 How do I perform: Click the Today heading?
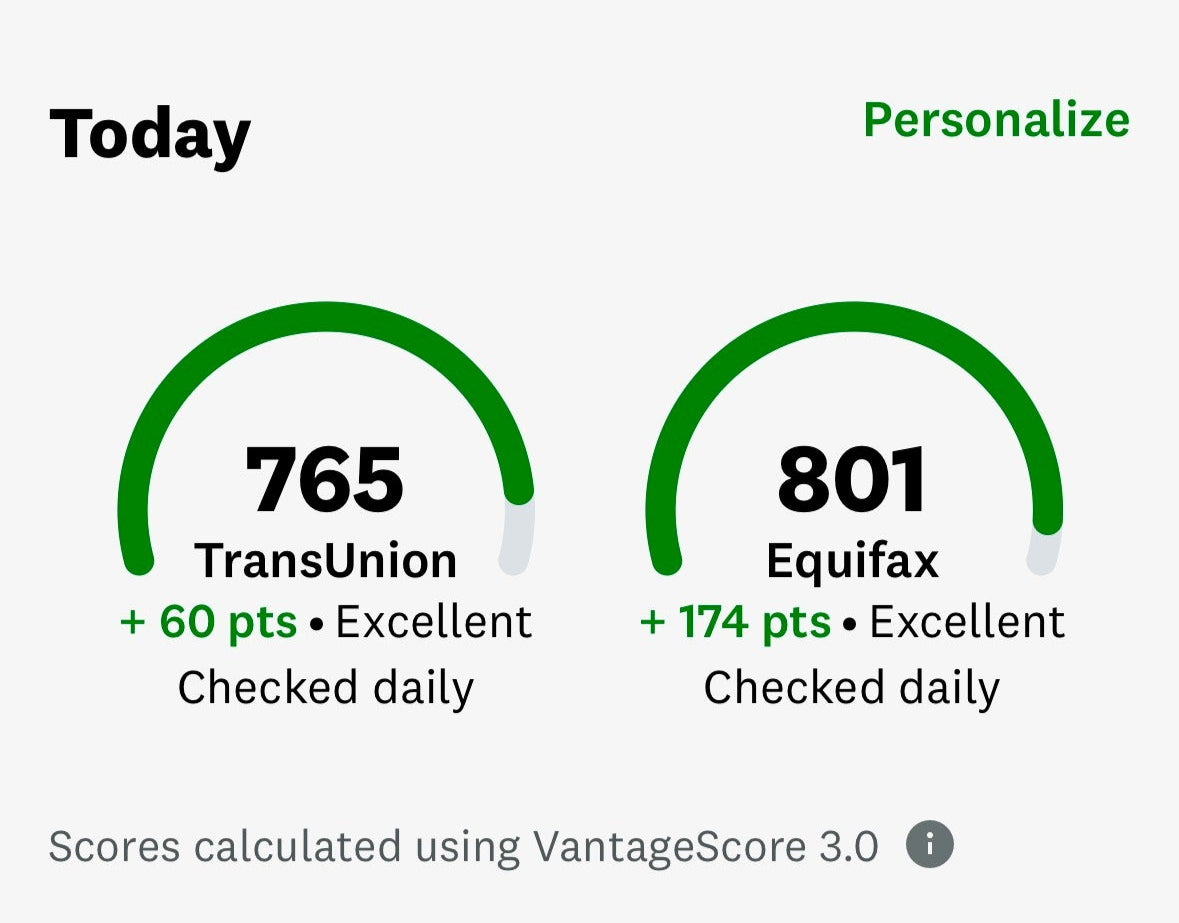[x=150, y=134]
